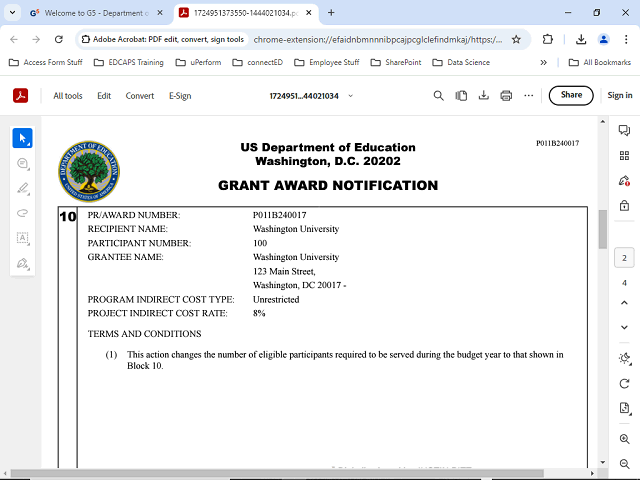
Task: Open the comments panel on the right
Action: click(624, 130)
